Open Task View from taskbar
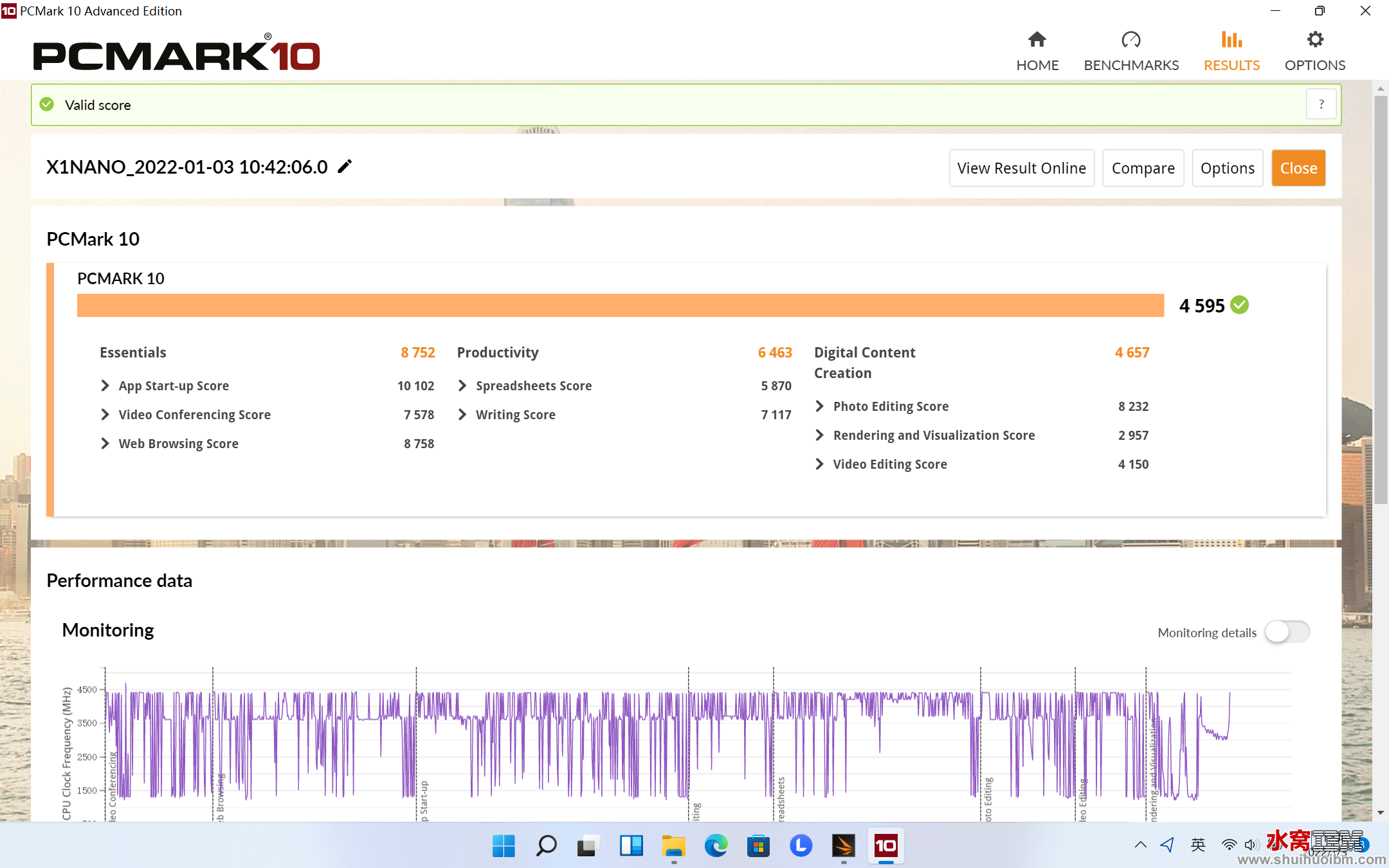The height and width of the screenshot is (868, 1389). coord(588,845)
